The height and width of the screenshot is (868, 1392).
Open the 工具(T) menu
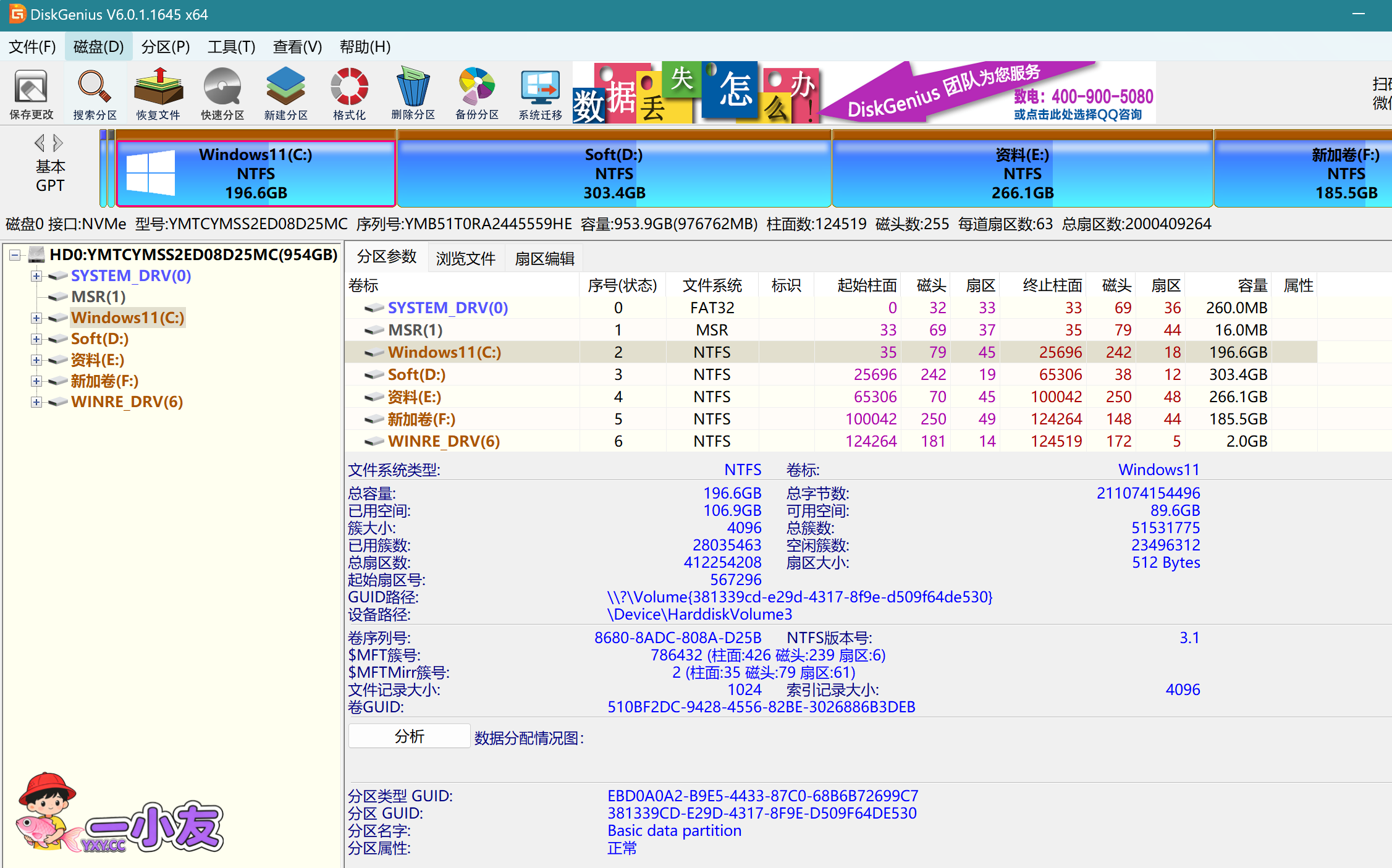pyautogui.click(x=230, y=46)
